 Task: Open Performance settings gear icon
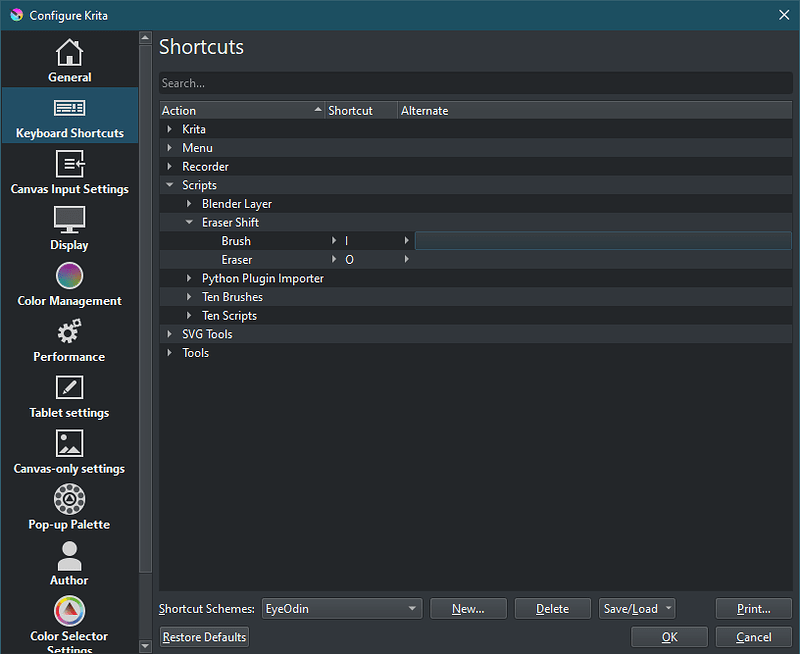pyautogui.click(x=69, y=331)
